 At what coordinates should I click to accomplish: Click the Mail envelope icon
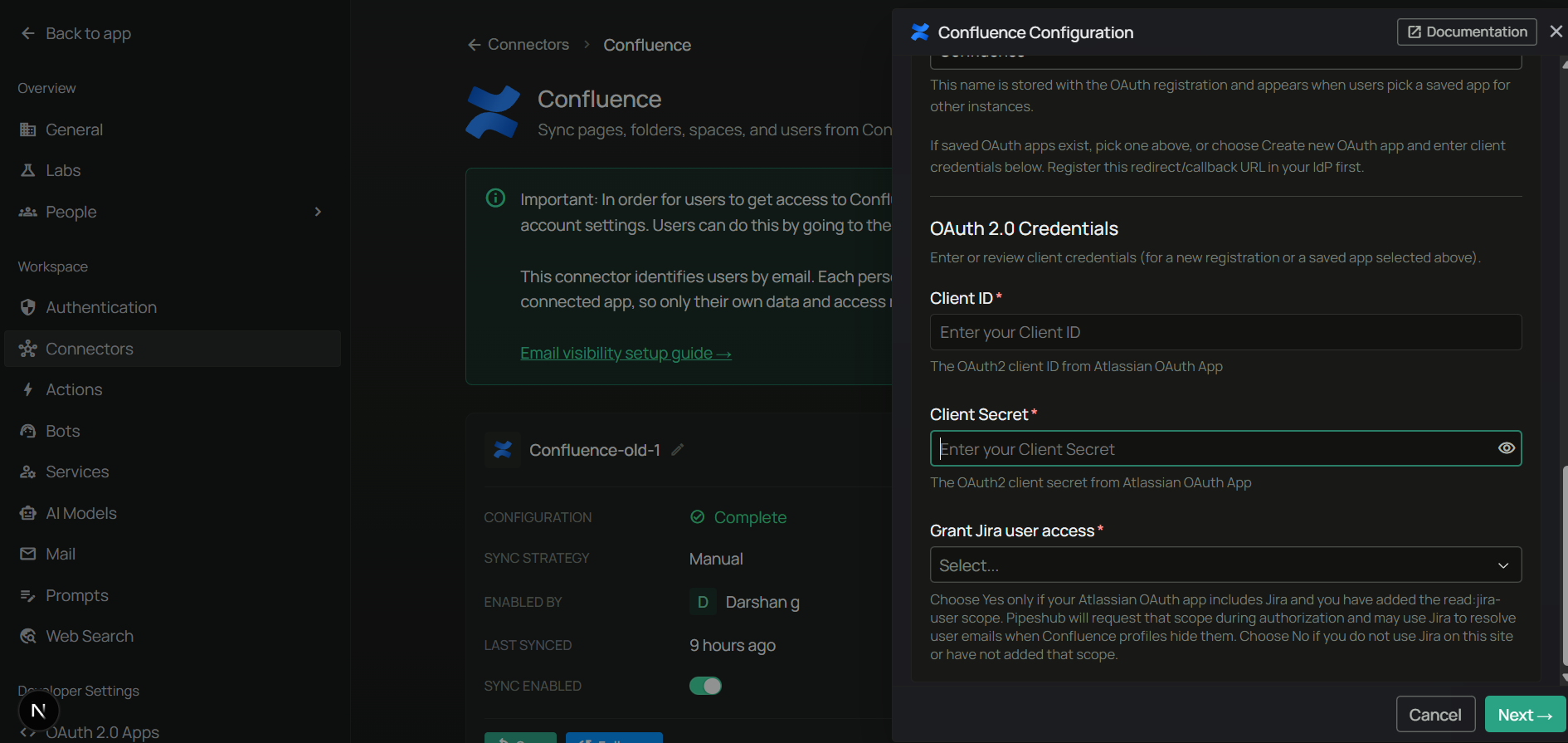pos(27,554)
